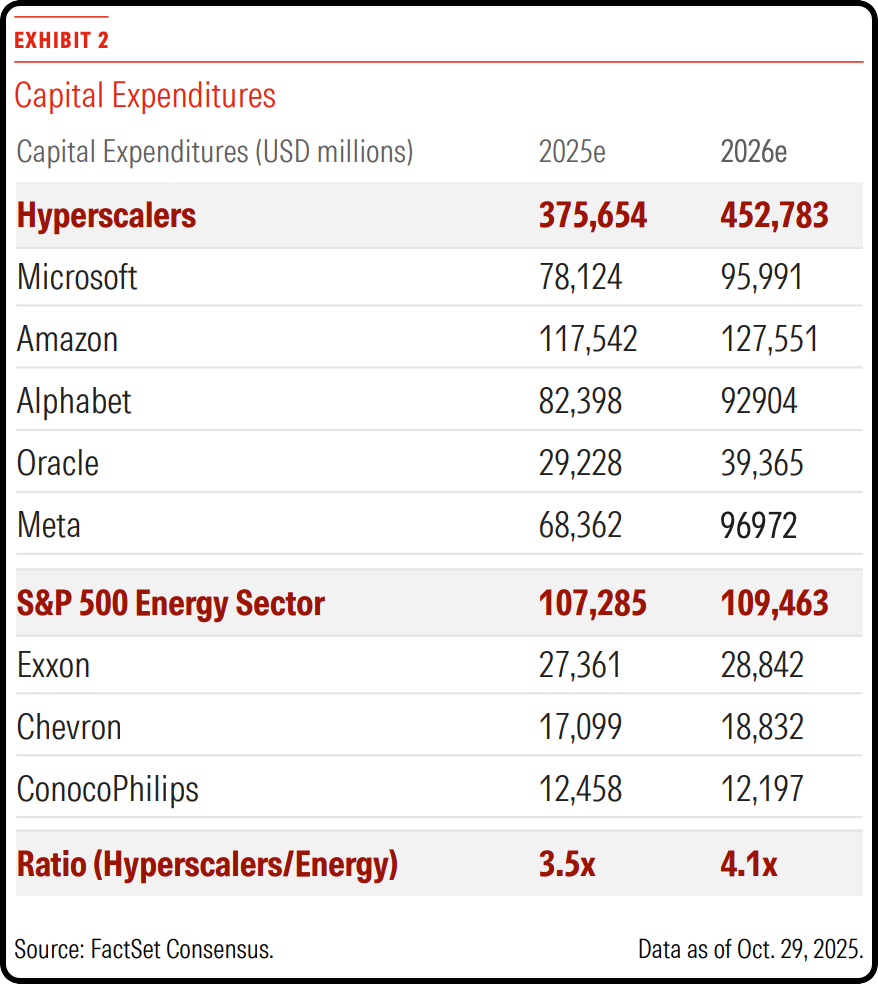Viewport: 878px width, 984px height.
Task: Click ConocoPhilips 2026e value 12,197
Action: pyautogui.click(x=761, y=789)
